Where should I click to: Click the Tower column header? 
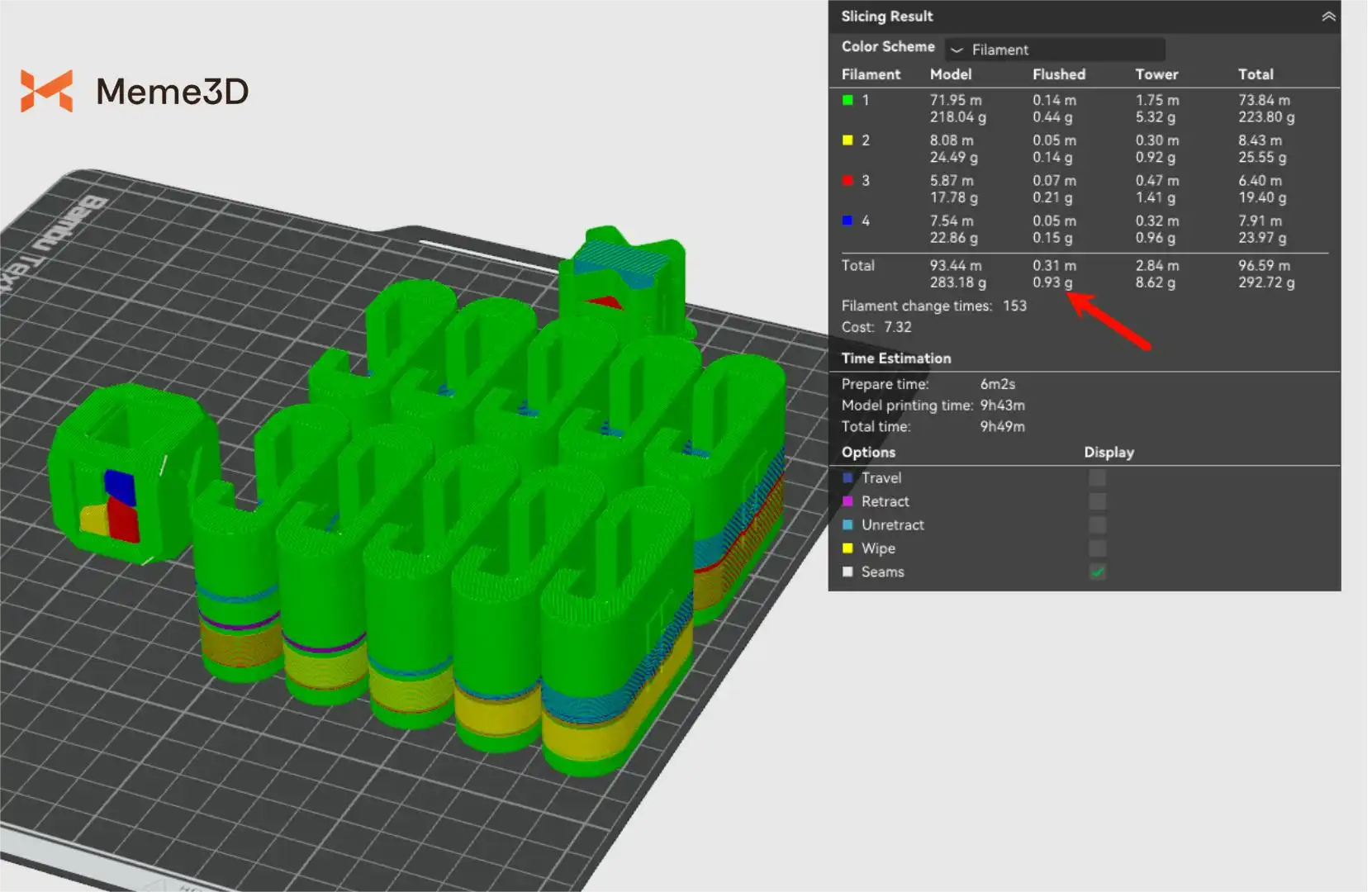point(1156,74)
